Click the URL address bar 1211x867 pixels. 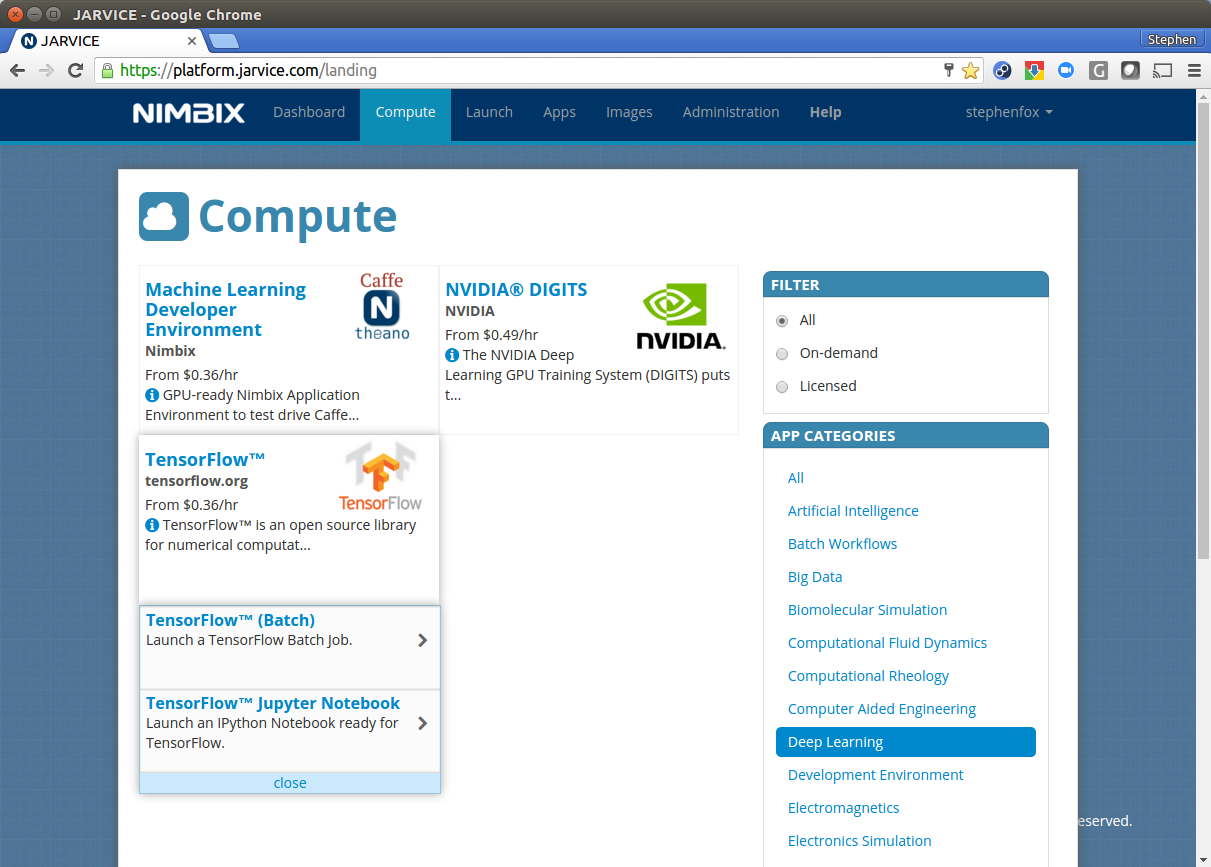click(520, 71)
